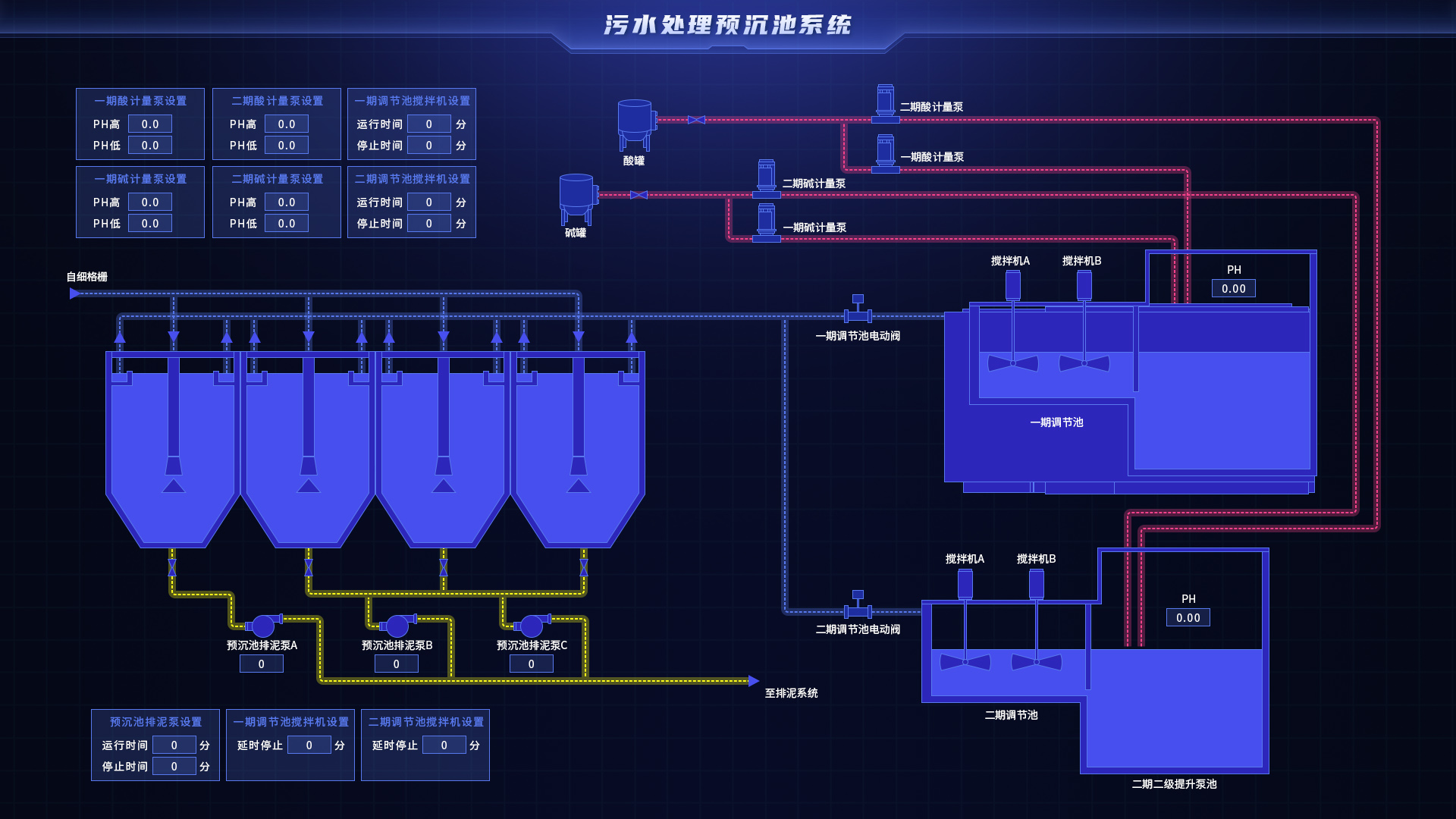Viewport: 1456px width, 819px height.
Task: Click PH高 field in 一期酸计量泵设置
Action: (x=150, y=124)
